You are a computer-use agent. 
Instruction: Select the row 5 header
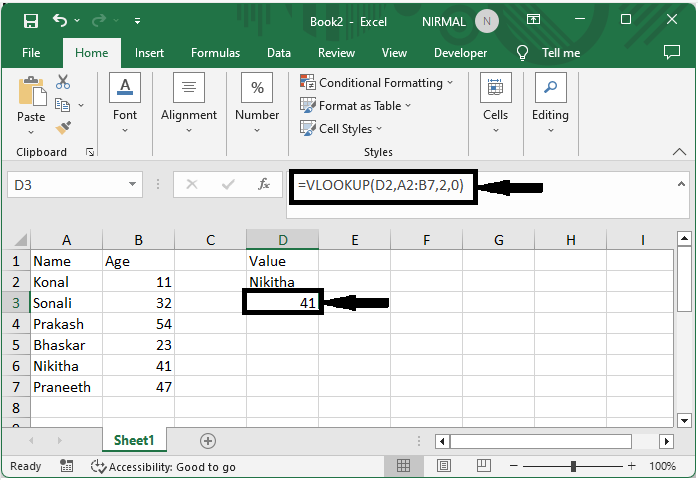16,345
